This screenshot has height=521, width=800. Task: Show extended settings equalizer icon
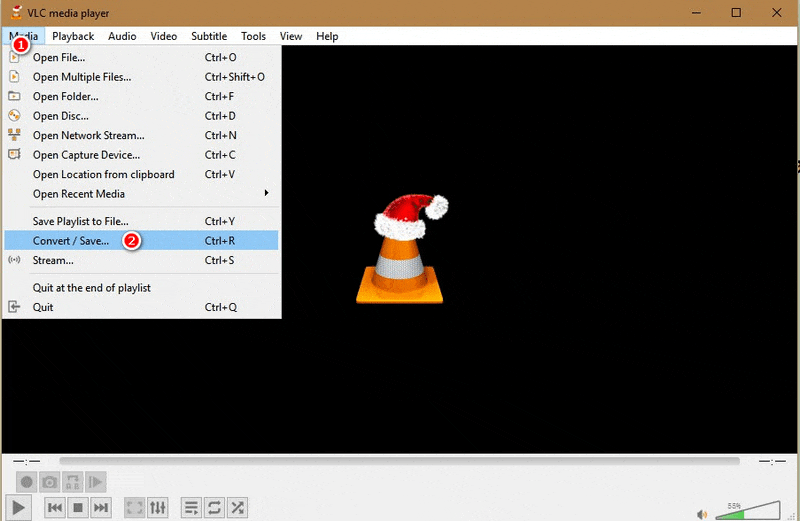click(158, 508)
